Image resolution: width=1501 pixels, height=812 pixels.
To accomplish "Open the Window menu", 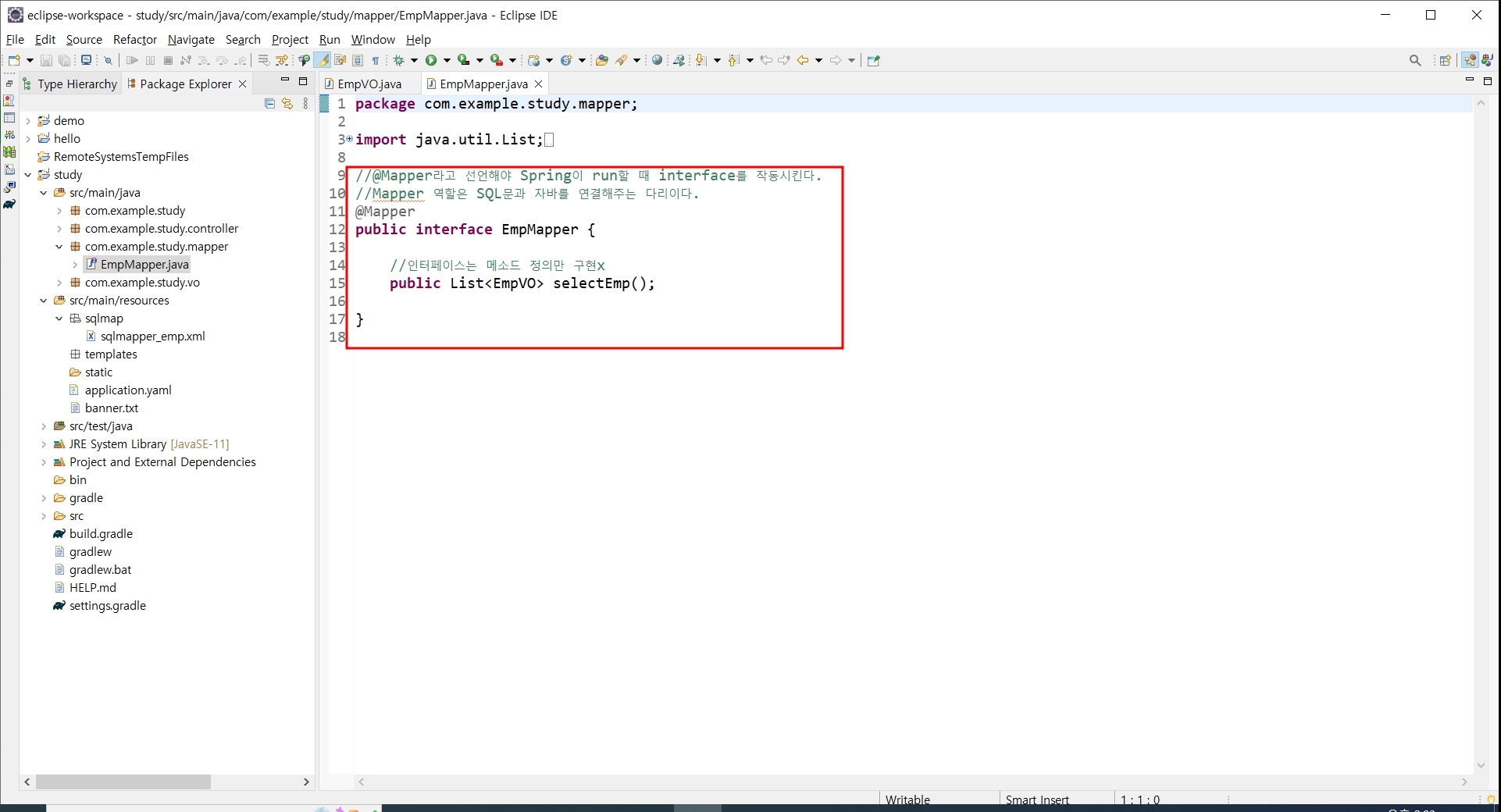I will click(373, 39).
